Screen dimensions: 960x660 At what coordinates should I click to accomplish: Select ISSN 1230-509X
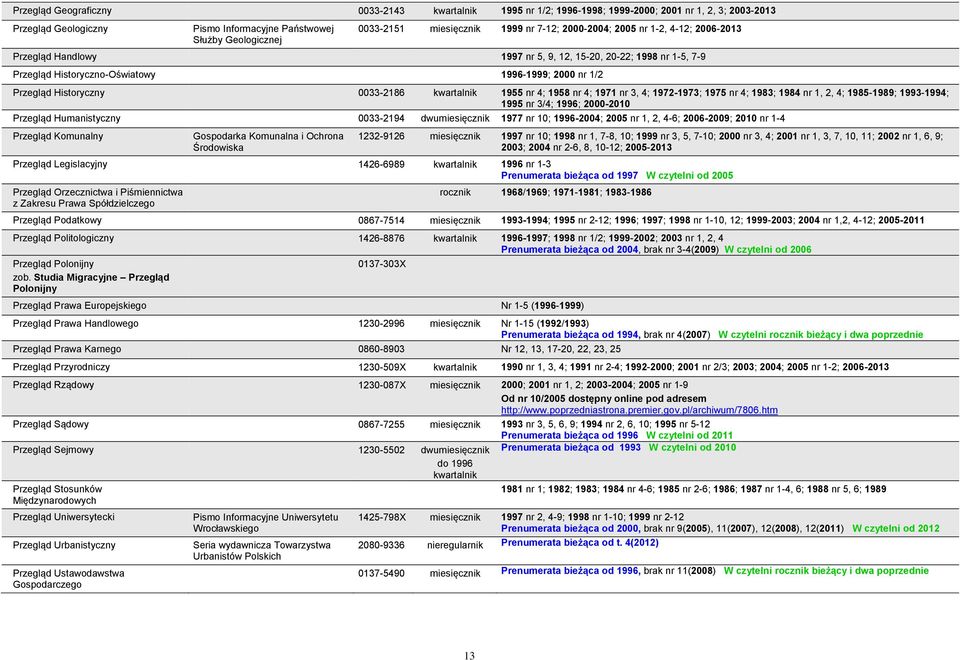382,367
